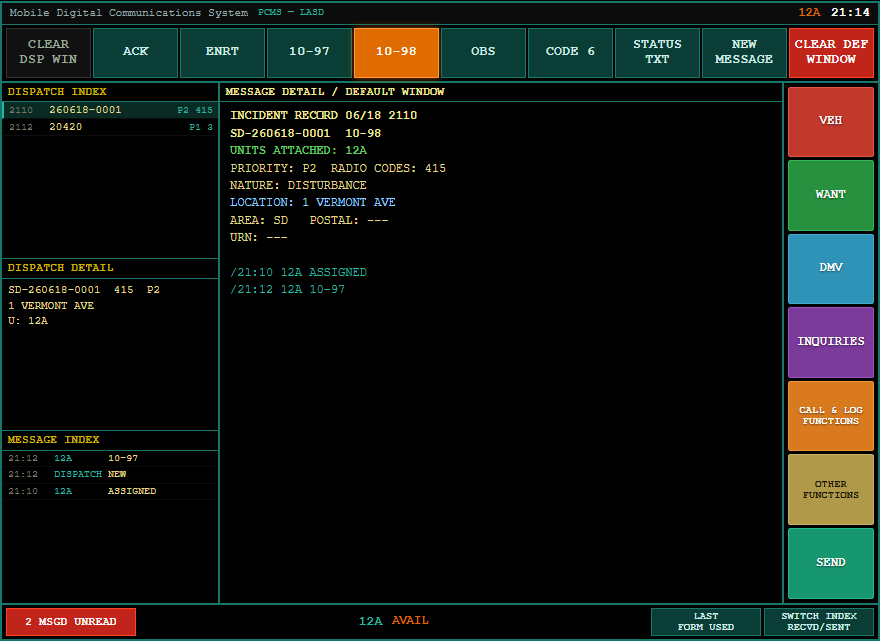Open CALL & LOG FUNCTIONS
The image size is (880, 641).
(x=831, y=416)
